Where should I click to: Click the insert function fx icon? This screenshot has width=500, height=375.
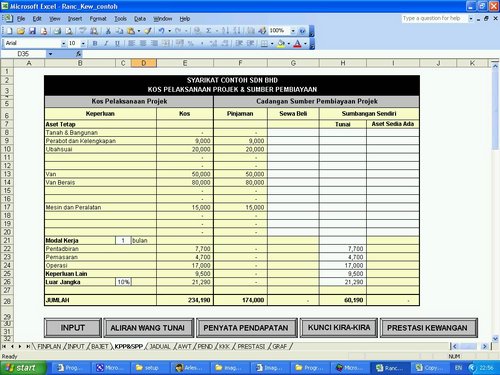tap(78, 54)
